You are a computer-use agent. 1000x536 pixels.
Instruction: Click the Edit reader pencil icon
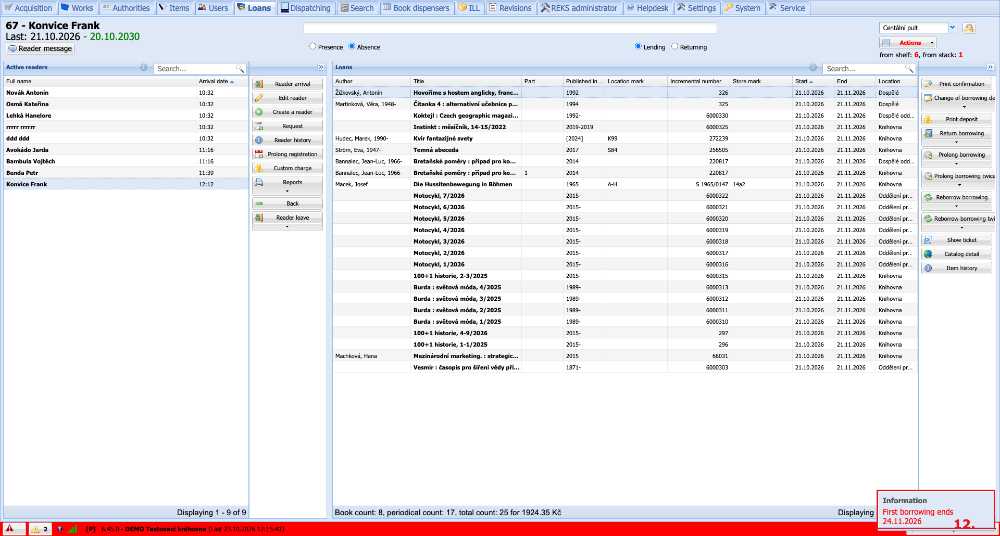pyautogui.click(x=259, y=98)
